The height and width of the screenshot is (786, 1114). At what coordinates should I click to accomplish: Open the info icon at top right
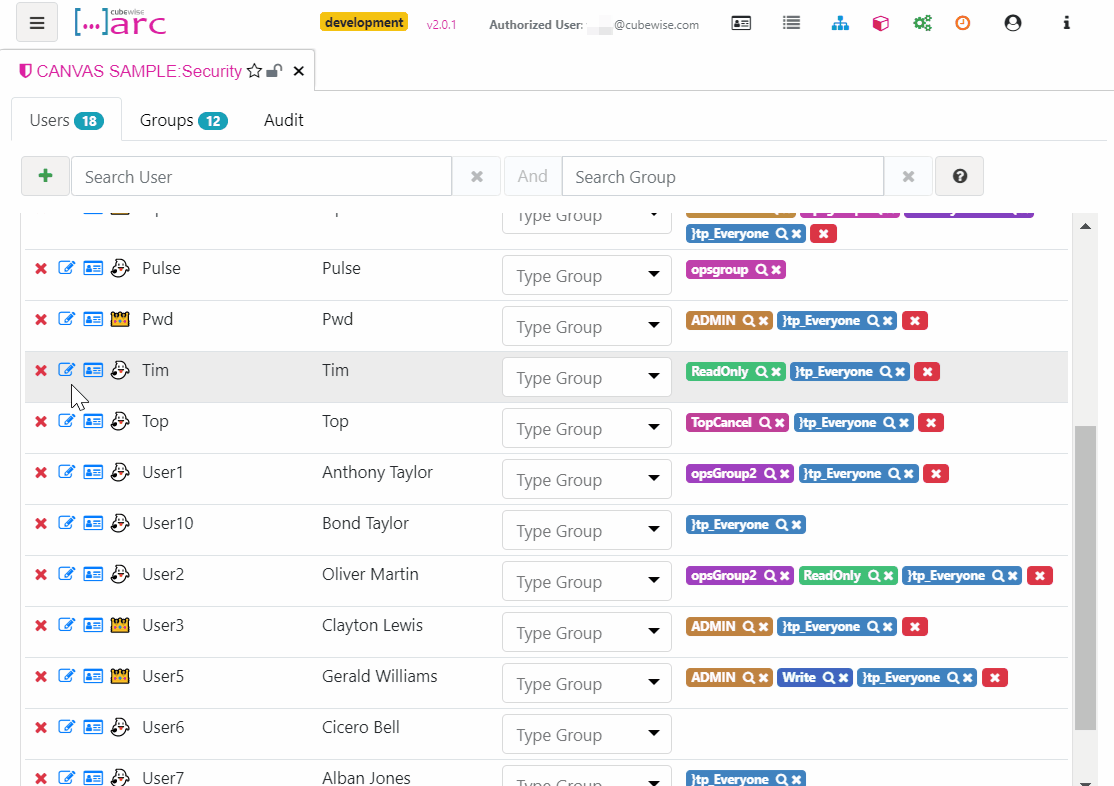click(1066, 22)
